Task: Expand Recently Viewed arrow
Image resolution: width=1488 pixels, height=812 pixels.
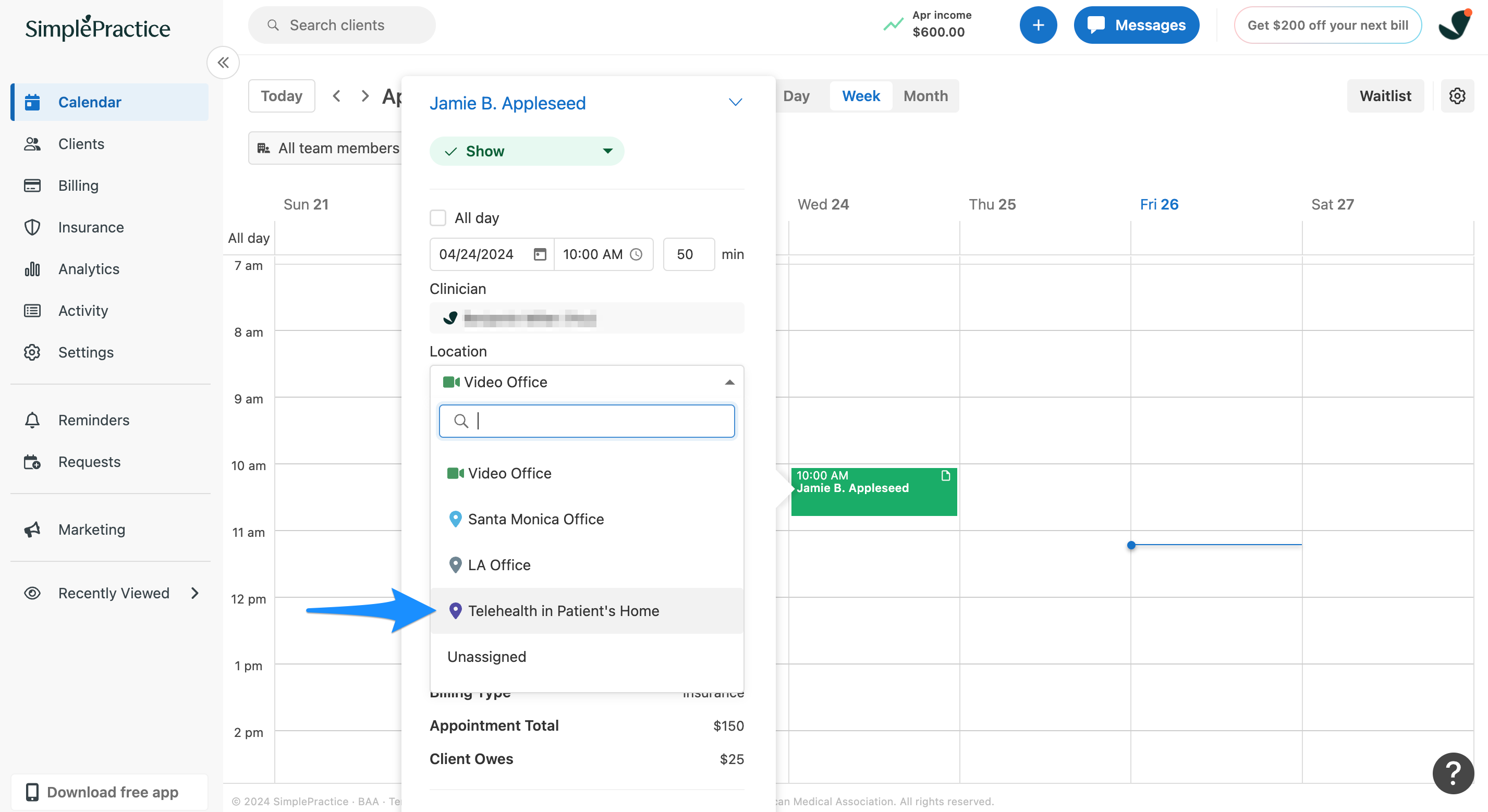Action: pos(194,593)
